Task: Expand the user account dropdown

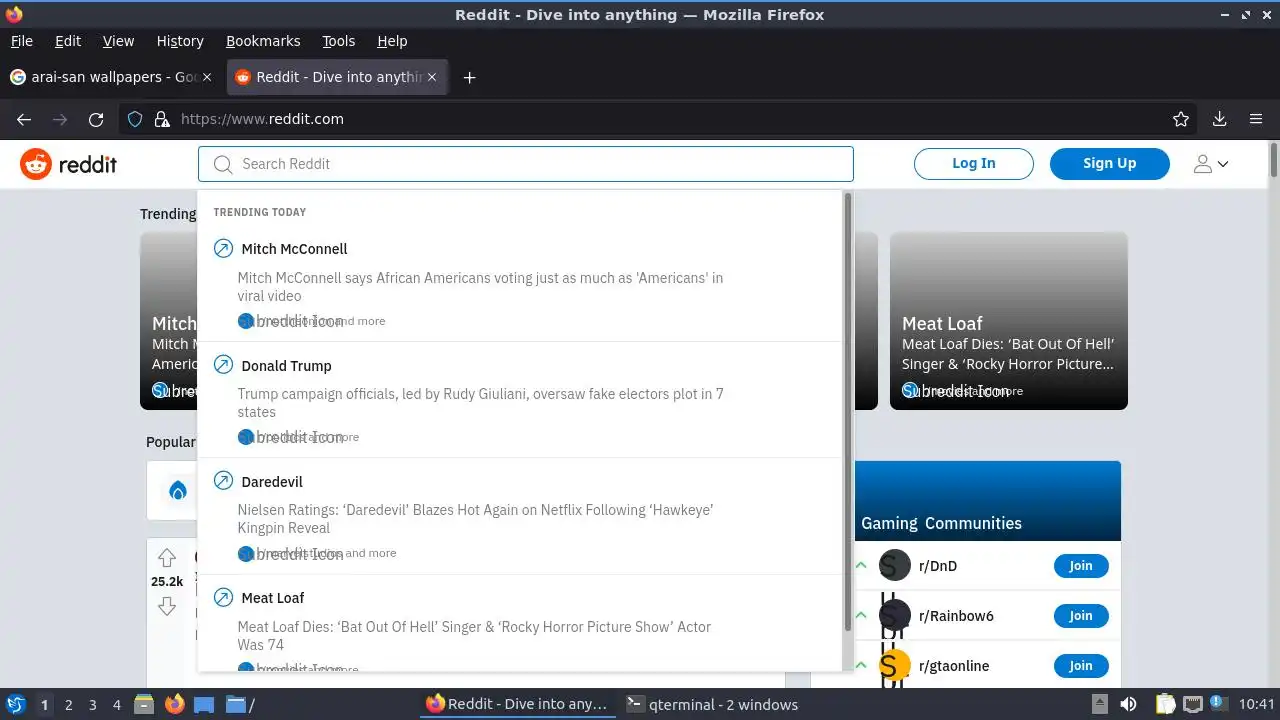Action: pyautogui.click(x=1210, y=164)
